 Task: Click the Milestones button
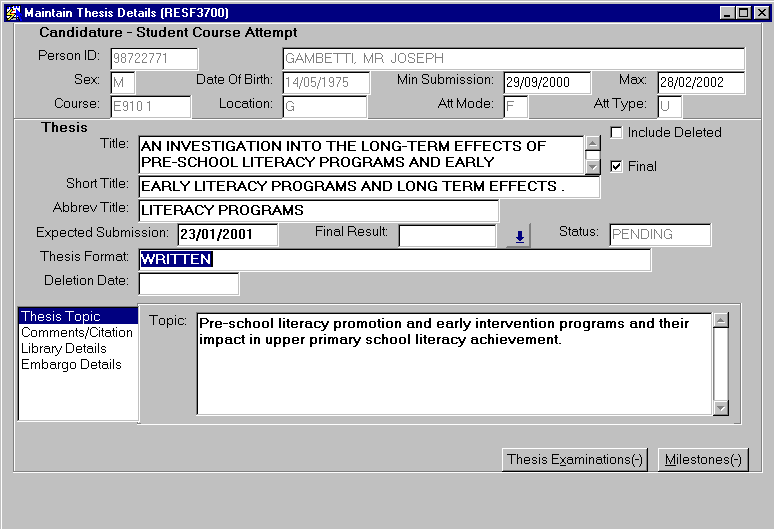click(703, 460)
